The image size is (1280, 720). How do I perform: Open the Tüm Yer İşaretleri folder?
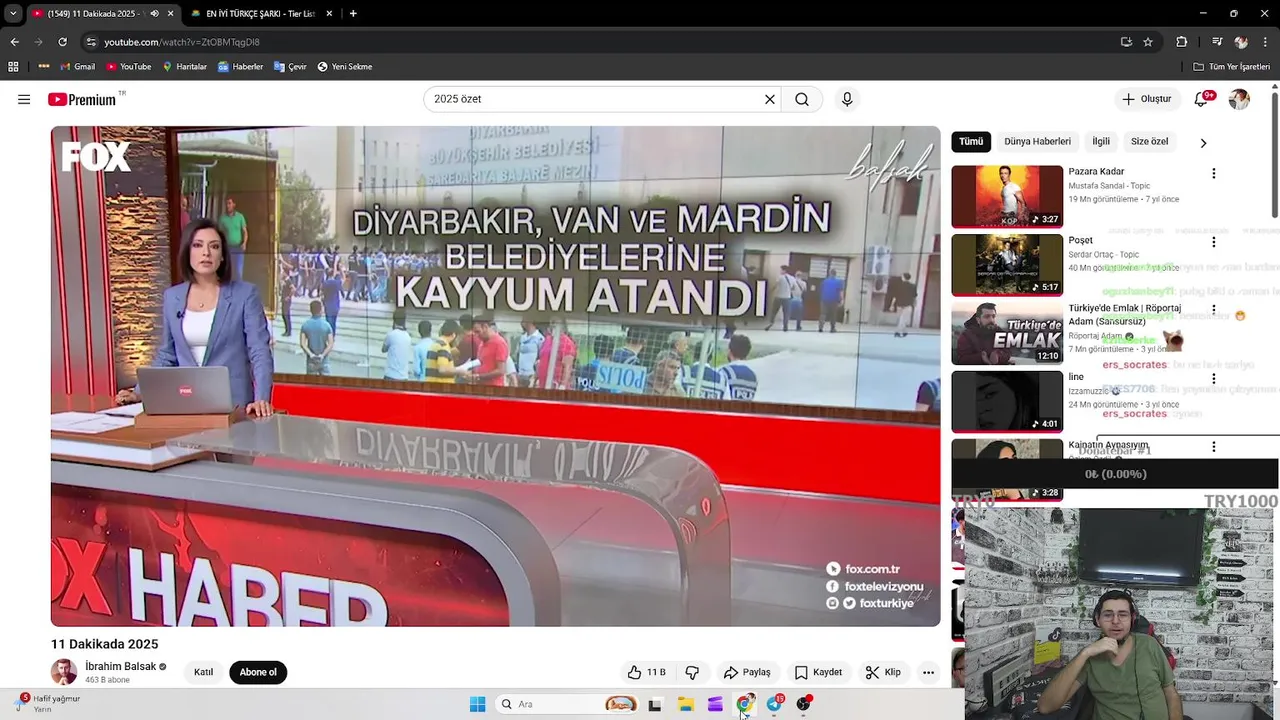pos(1231,67)
